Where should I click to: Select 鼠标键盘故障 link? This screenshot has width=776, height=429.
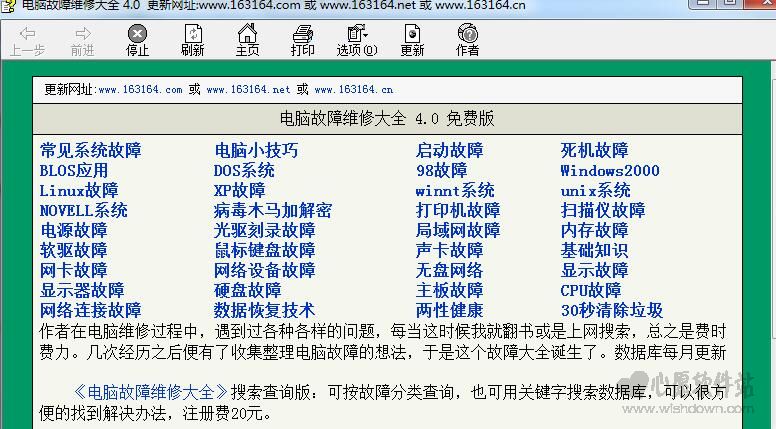(264, 250)
